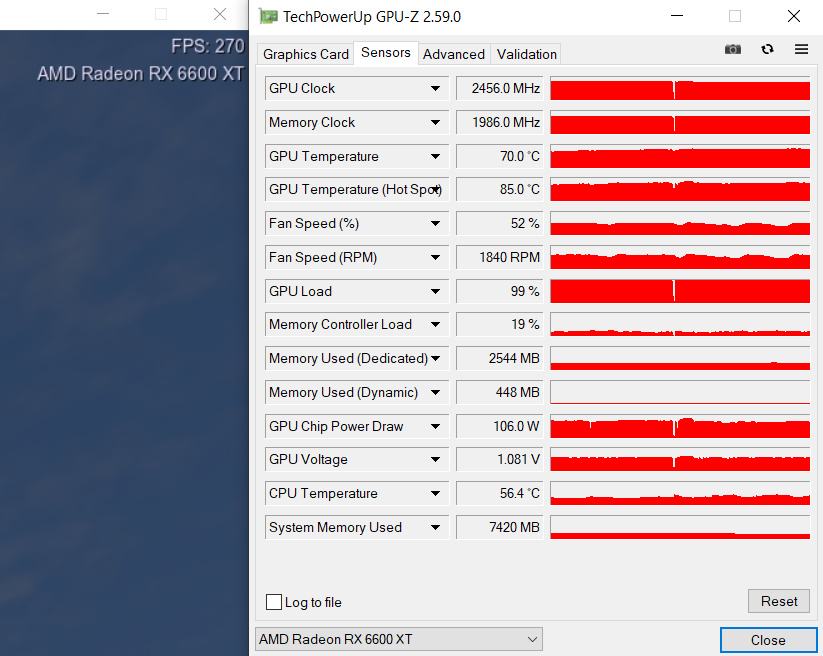Screen dimensions: 823x656
Task: Click the Fan Speed (RPM) history graph
Action: point(680,257)
